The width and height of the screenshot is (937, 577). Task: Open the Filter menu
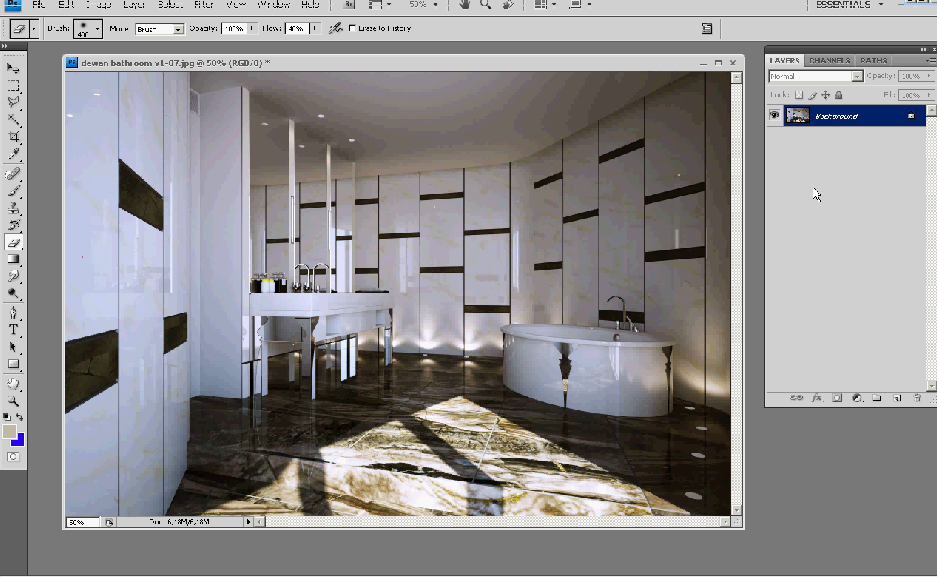coord(204,4)
